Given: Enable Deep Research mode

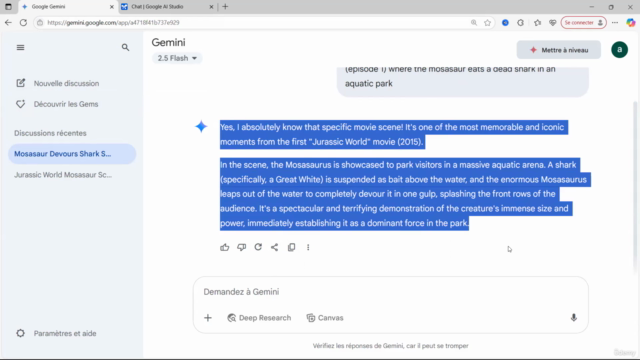Looking at the screenshot, I should 259,318.
